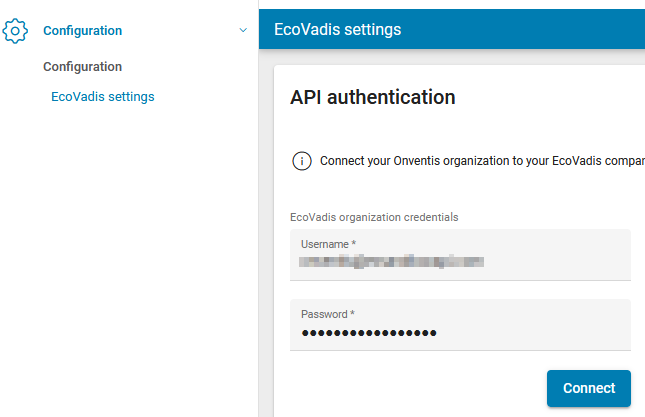This screenshot has width=645, height=417.
Task: Click the Password * field label
Action: pos(328,314)
